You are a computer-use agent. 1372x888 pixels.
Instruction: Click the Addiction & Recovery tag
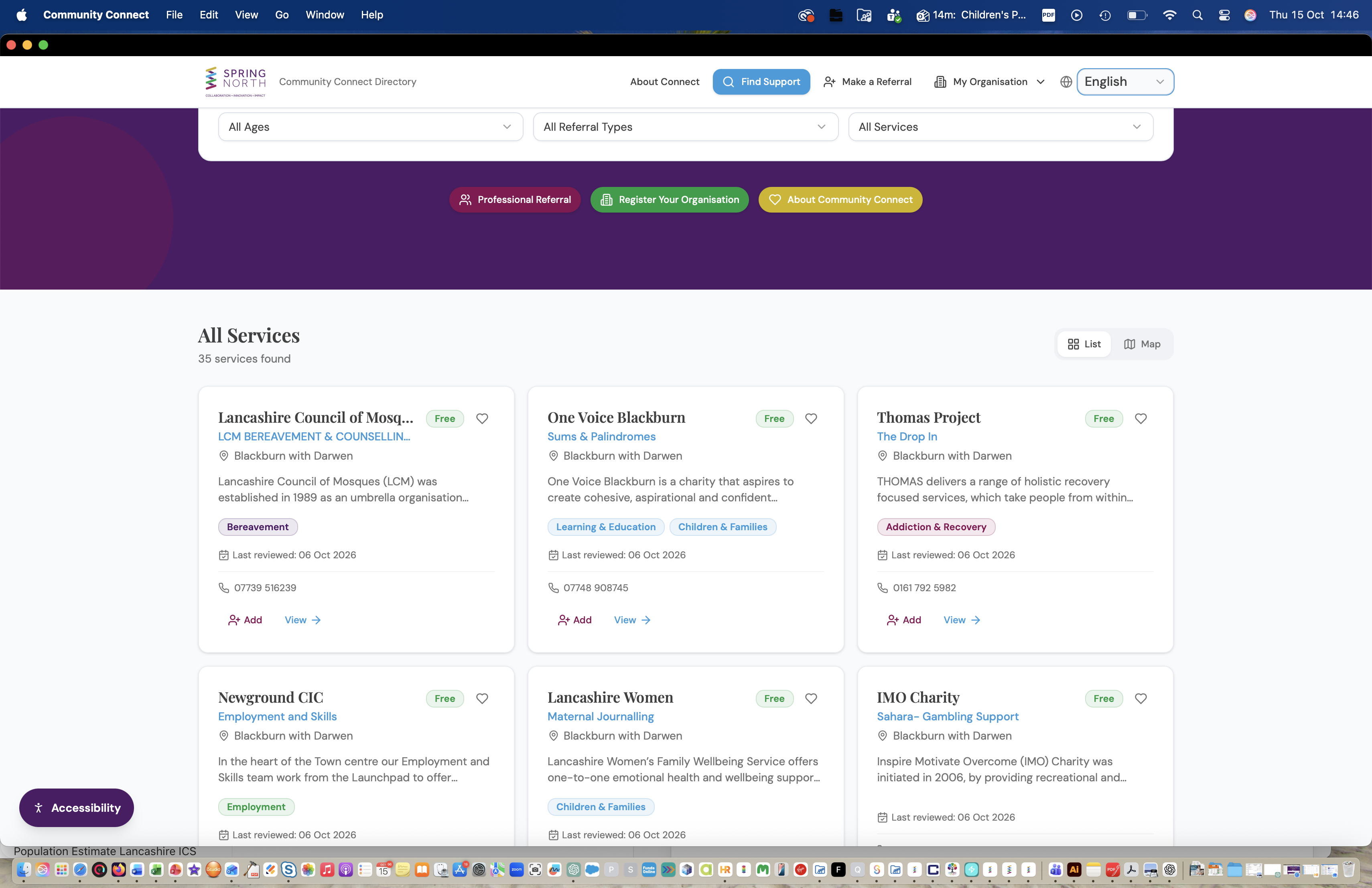pyautogui.click(x=936, y=527)
